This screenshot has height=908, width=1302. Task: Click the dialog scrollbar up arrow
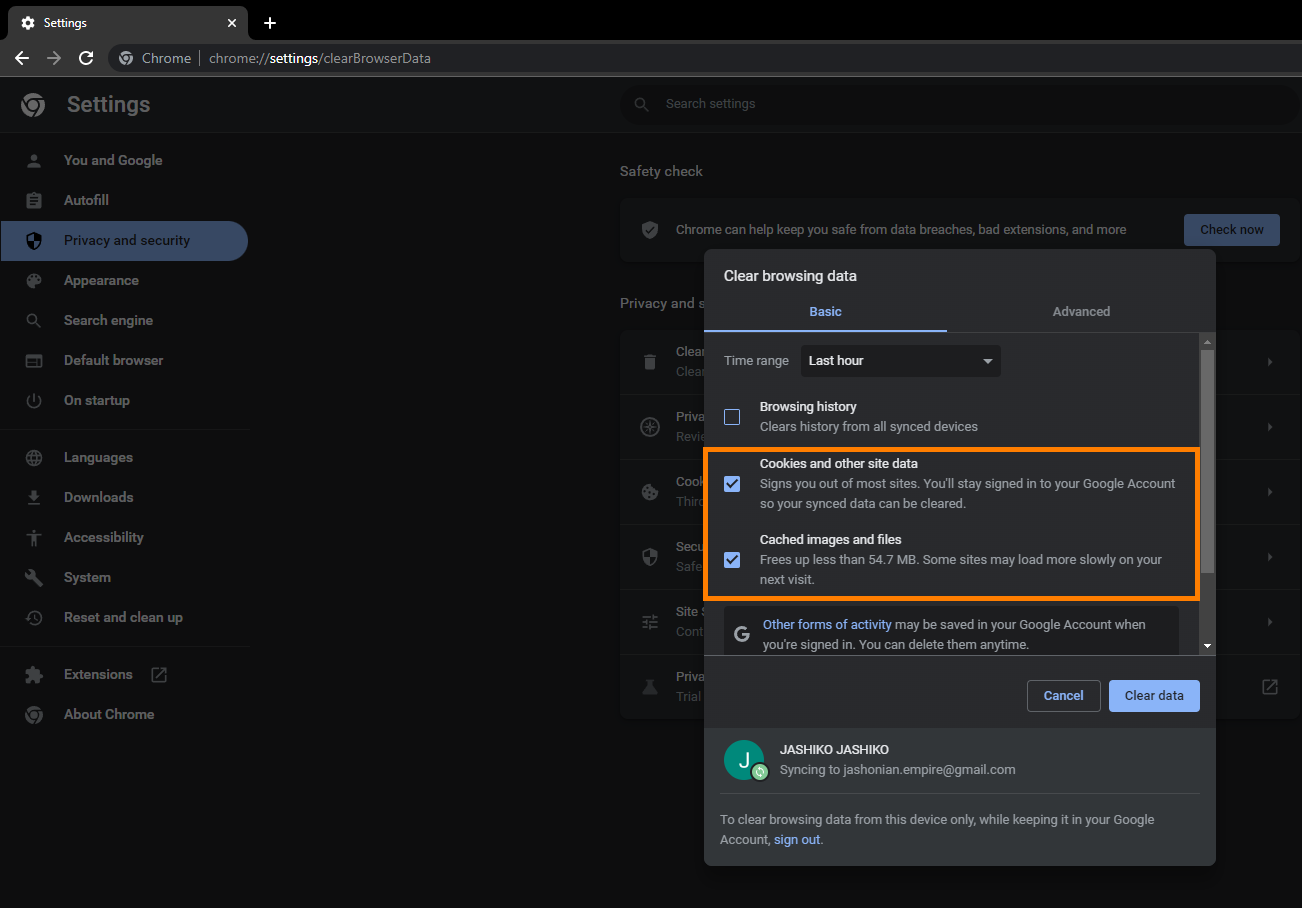pos(1207,341)
